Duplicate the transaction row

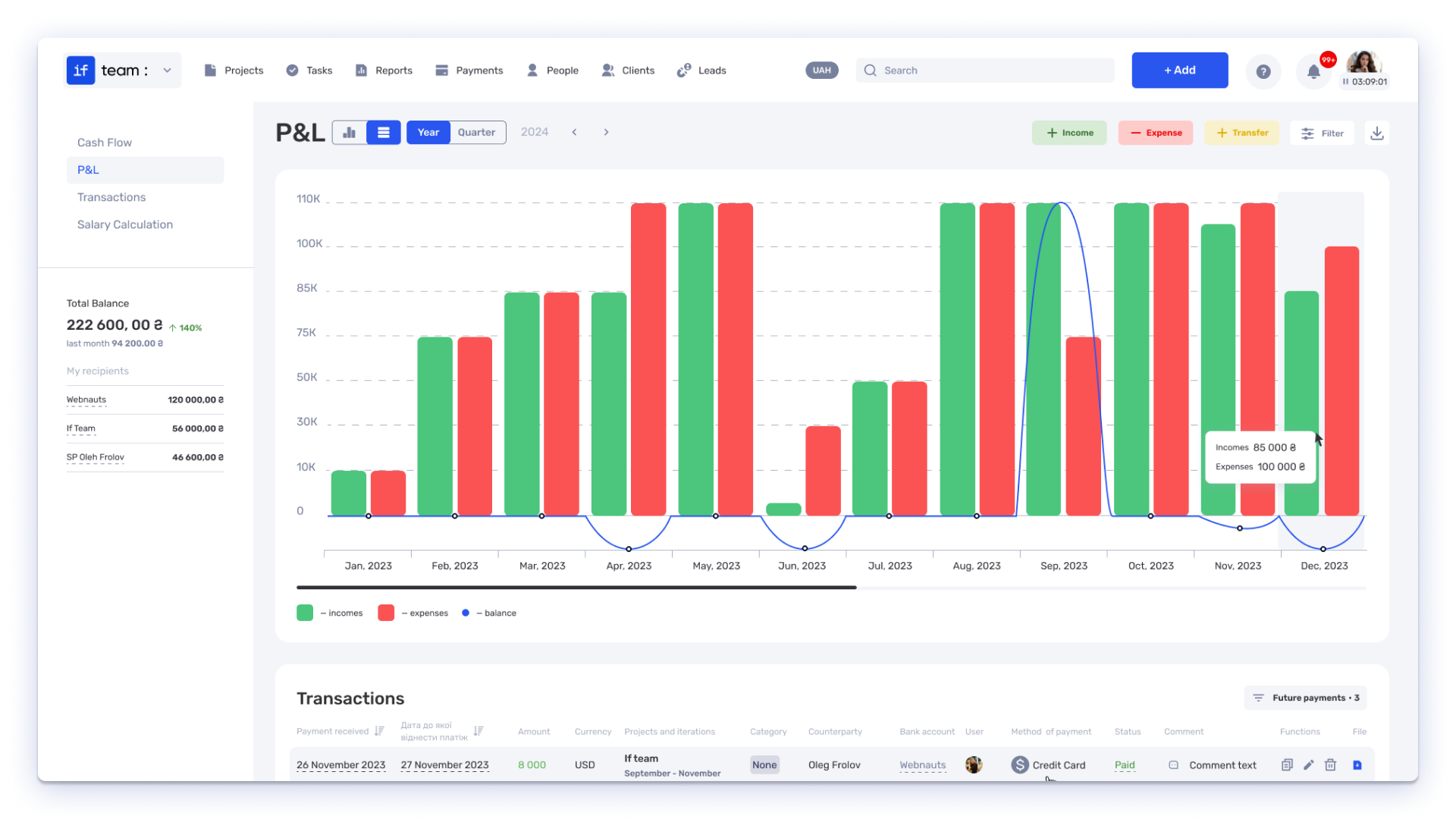tap(1287, 765)
